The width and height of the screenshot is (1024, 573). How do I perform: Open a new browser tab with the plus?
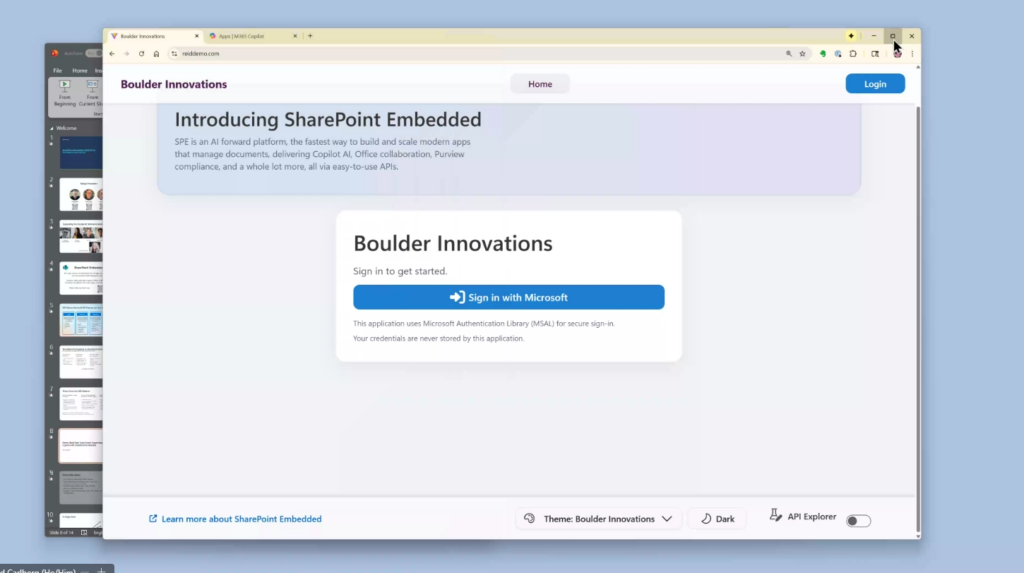point(310,36)
